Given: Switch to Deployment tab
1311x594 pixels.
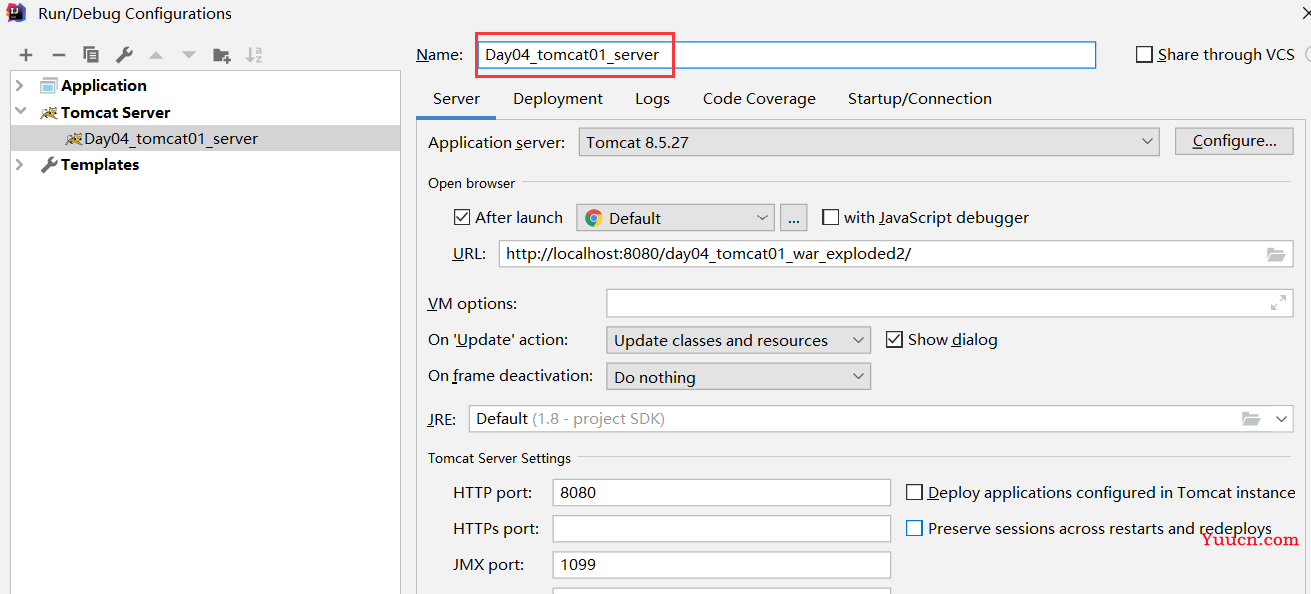Looking at the screenshot, I should (558, 99).
